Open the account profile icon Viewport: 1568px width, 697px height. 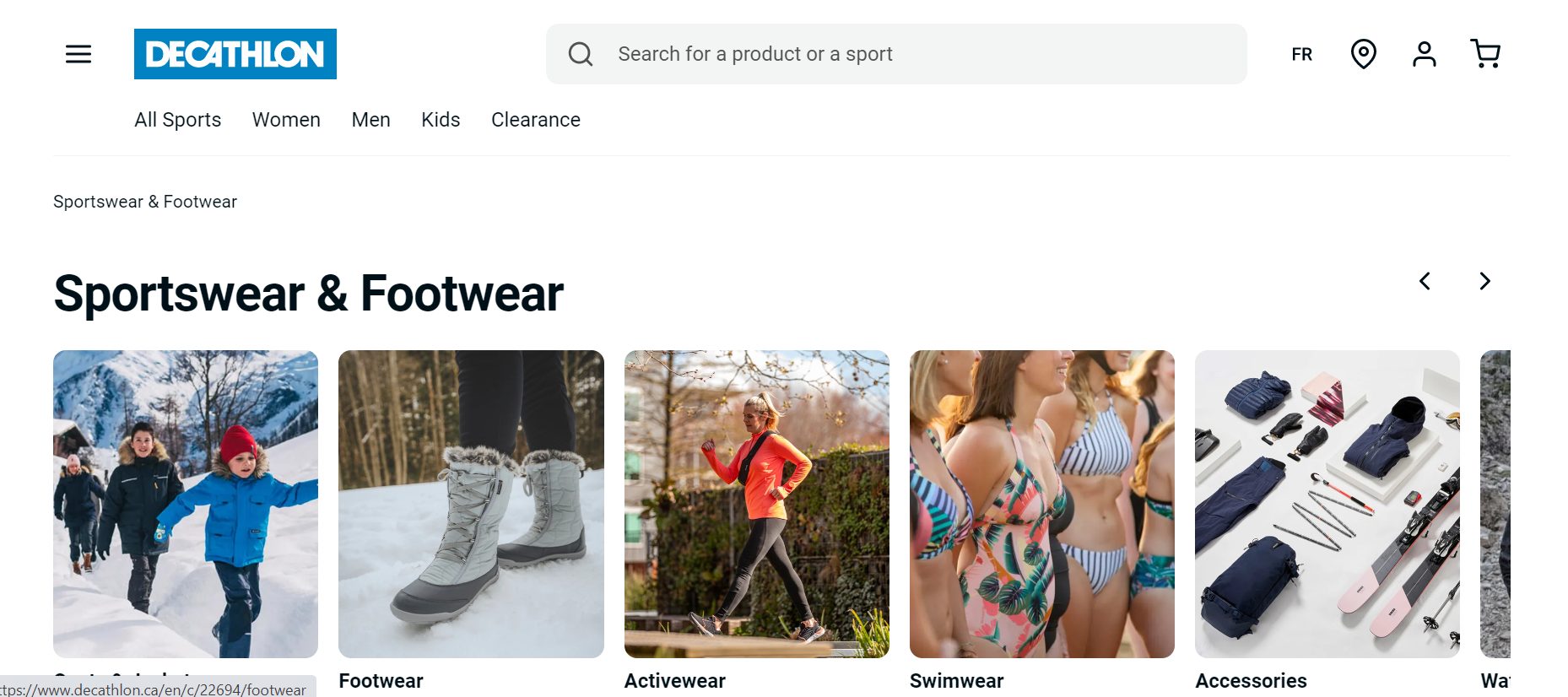click(1424, 54)
